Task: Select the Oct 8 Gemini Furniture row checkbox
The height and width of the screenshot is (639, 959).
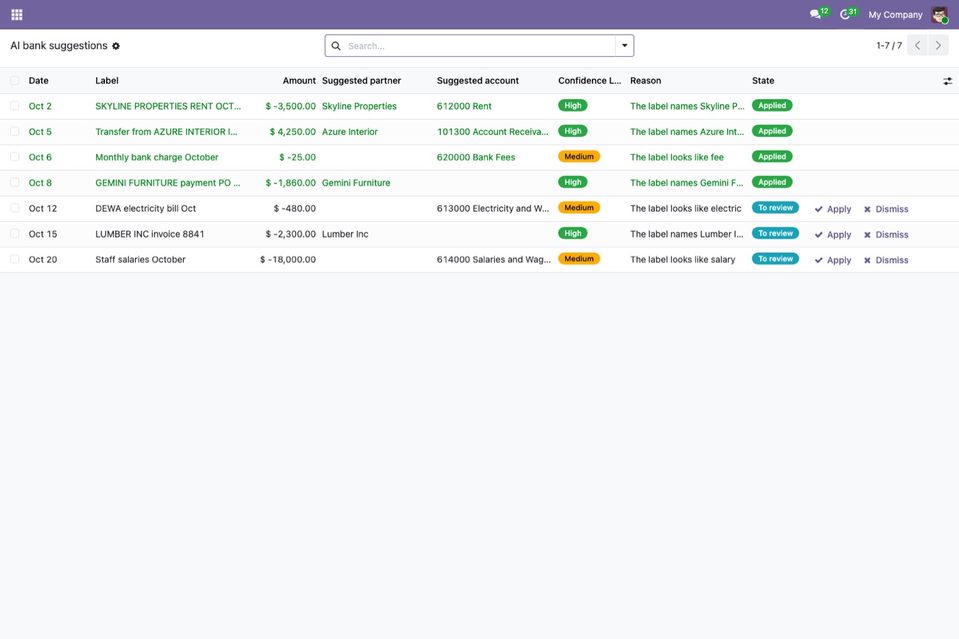Action: coord(15,183)
